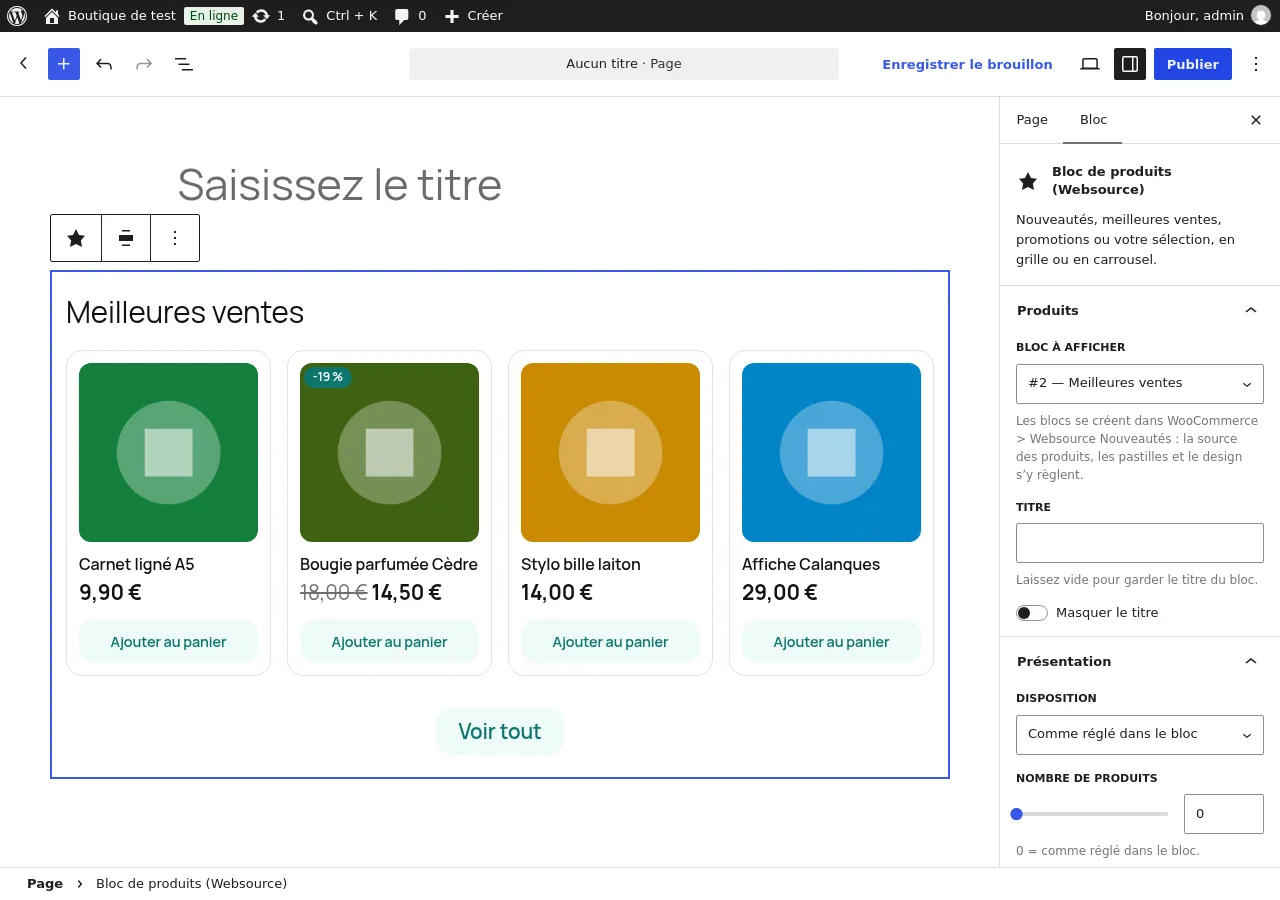Adjust the Nombre de produits slider
1280x900 pixels.
coord(1092,814)
